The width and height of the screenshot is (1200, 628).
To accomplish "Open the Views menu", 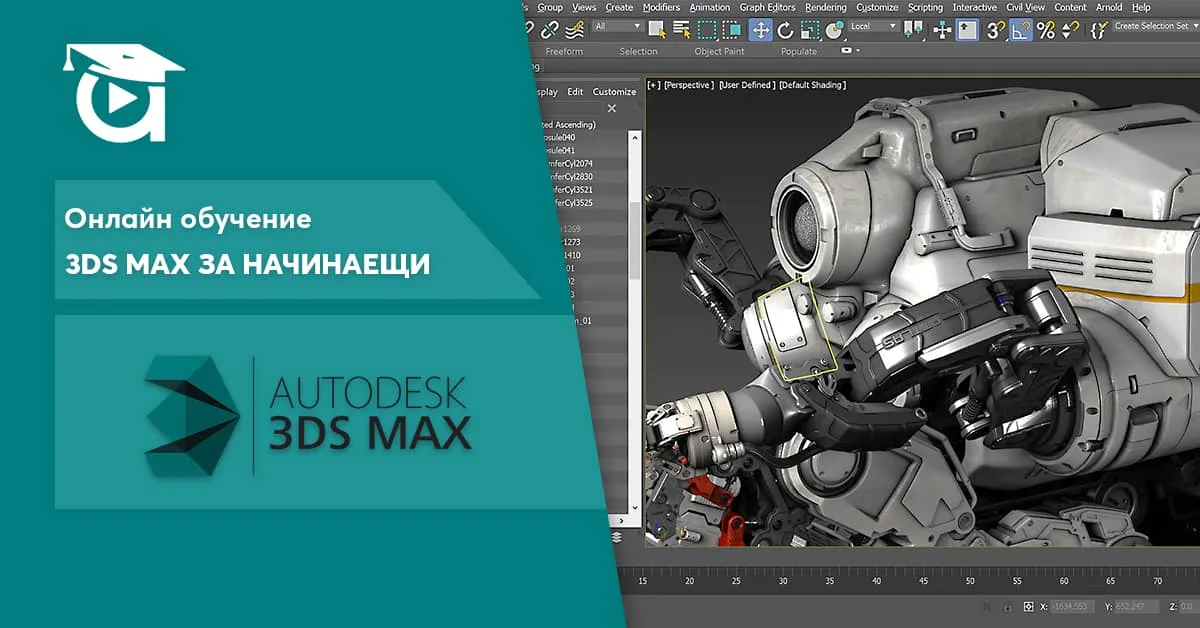I will [x=584, y=7].
